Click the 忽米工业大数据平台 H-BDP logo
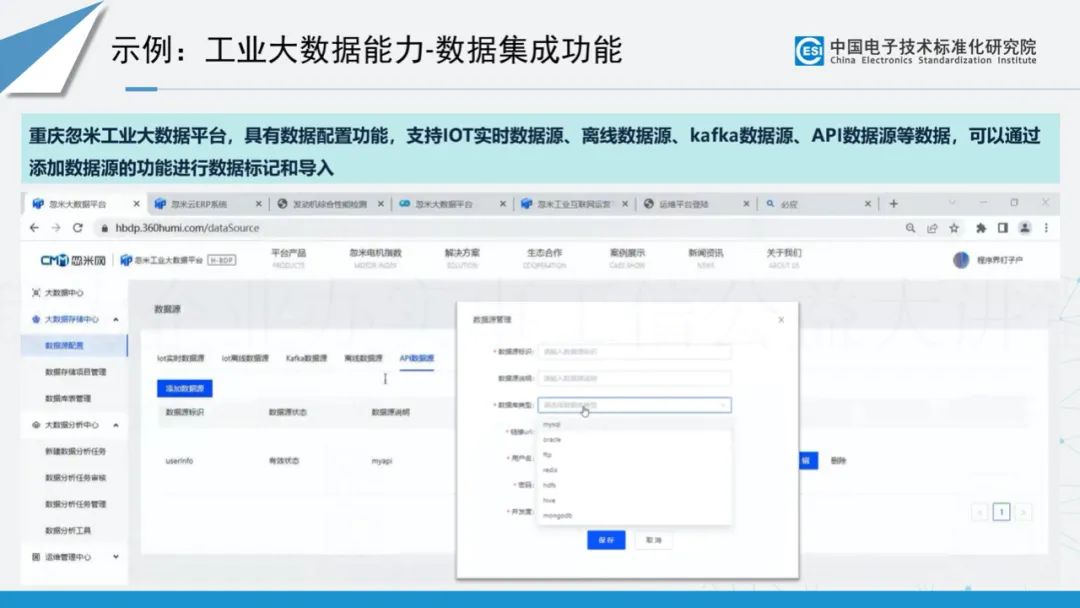This screenshot has width=1080, height=608. 178,260
